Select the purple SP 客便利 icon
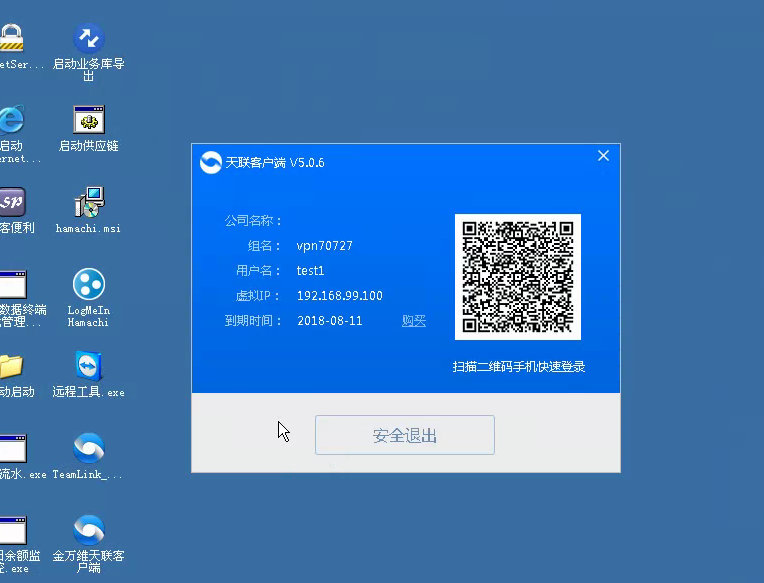This screenshot has width=764, height=583. click(x=13, y=202)
